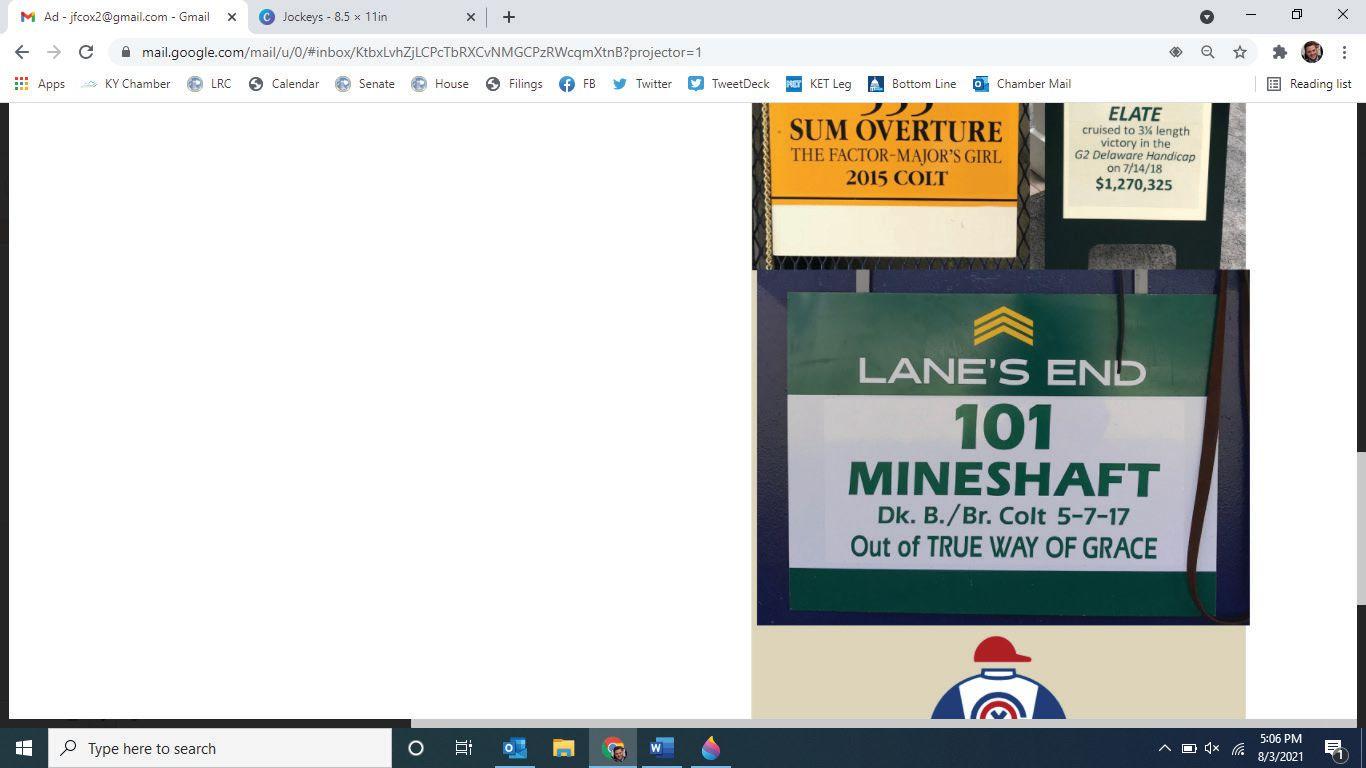Click the horizontal page scrollbar
The width and height of the screenshot is (1366, 768).
(x=883, y=723)
